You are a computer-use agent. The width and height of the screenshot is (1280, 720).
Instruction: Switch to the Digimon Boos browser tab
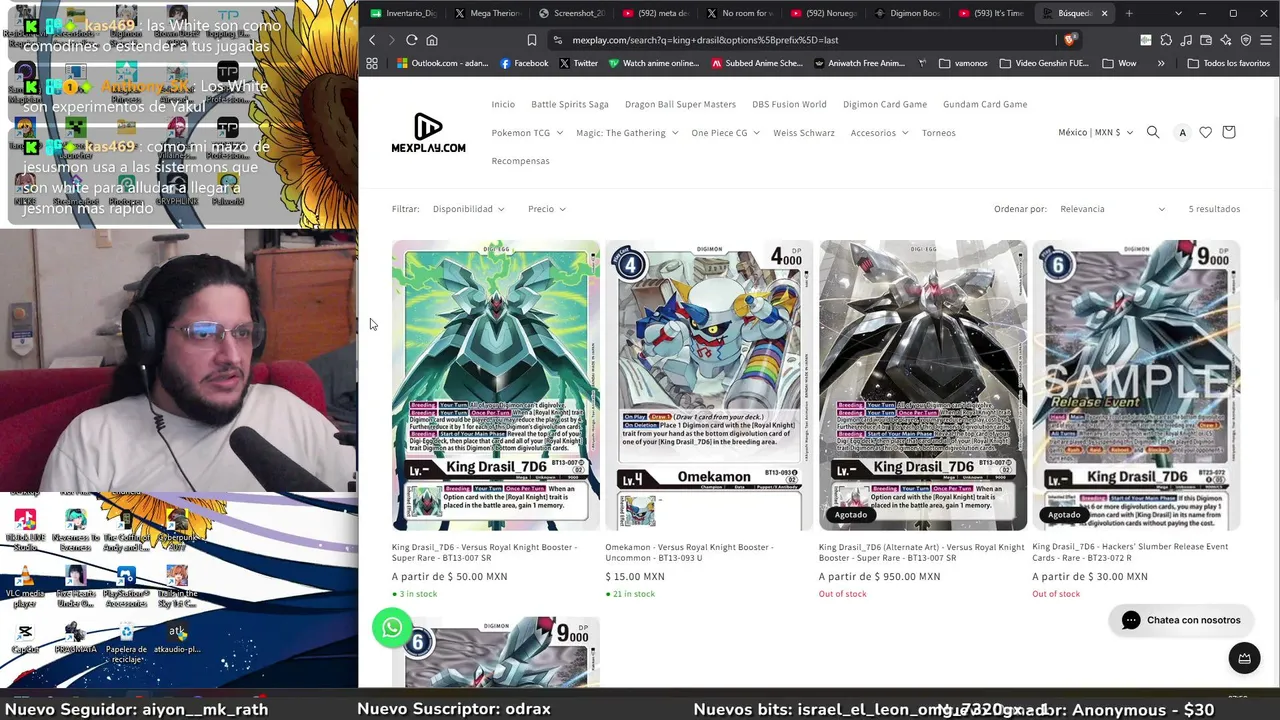907,13
